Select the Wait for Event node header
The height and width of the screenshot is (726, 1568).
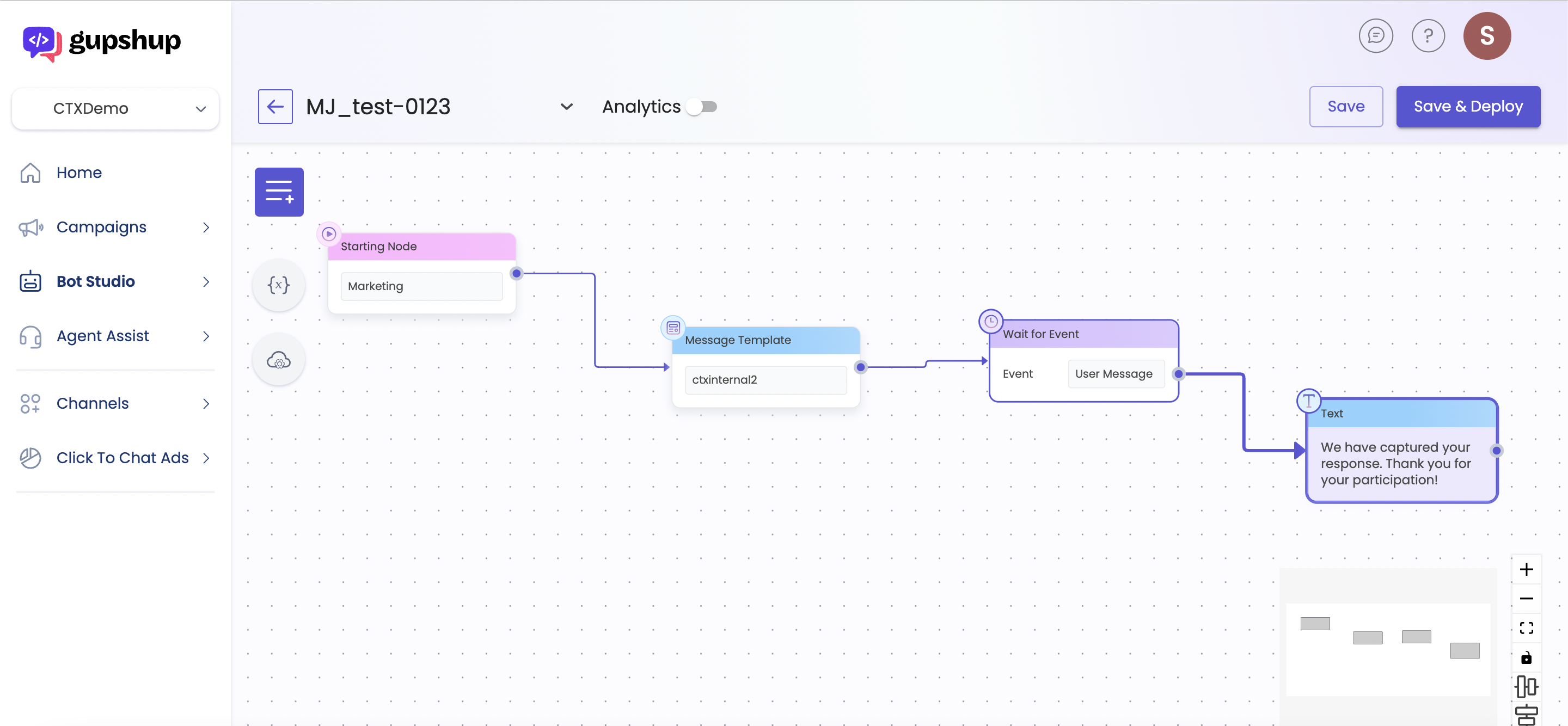pos(1083,334)
